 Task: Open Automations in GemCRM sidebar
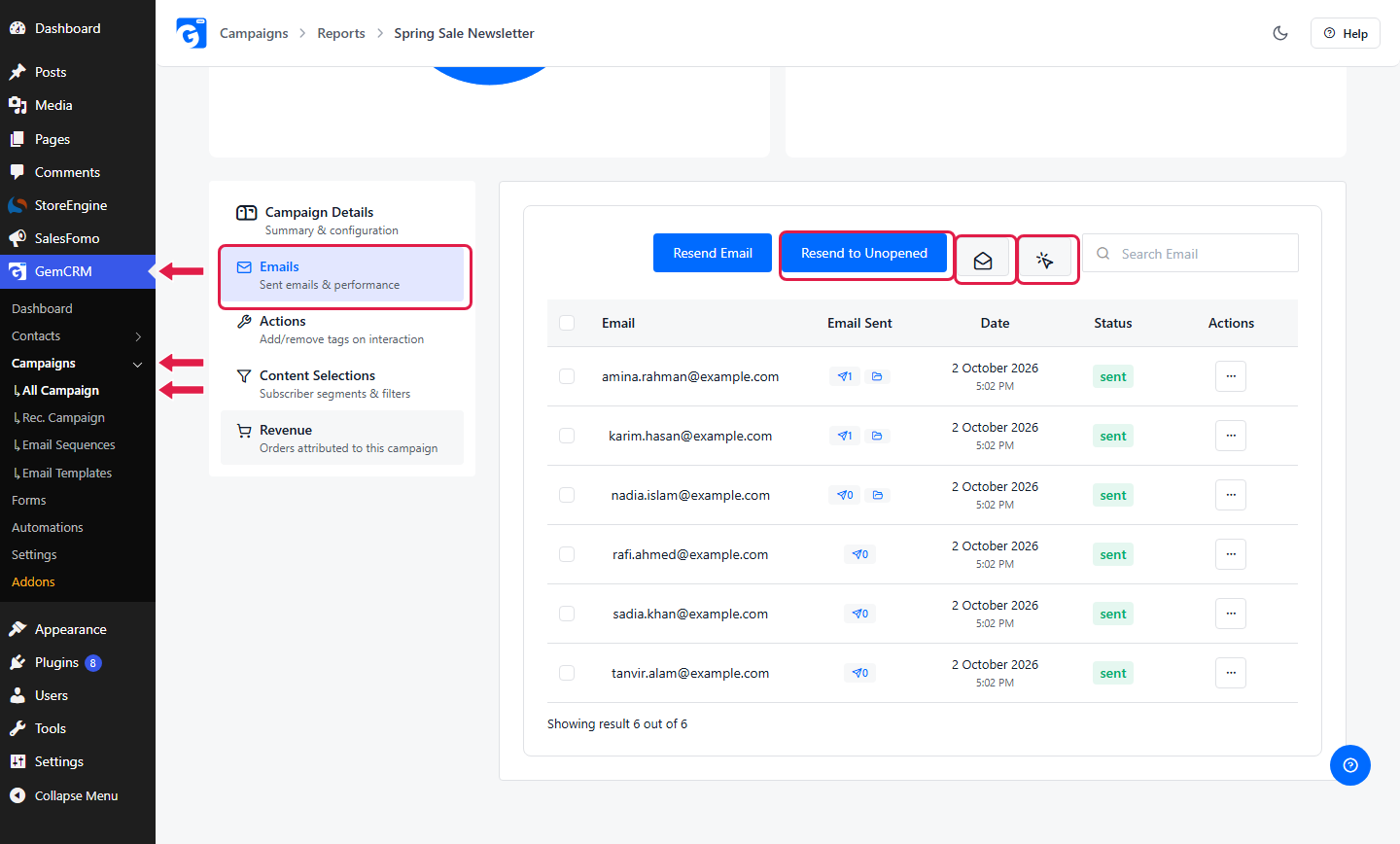[48, 527]
